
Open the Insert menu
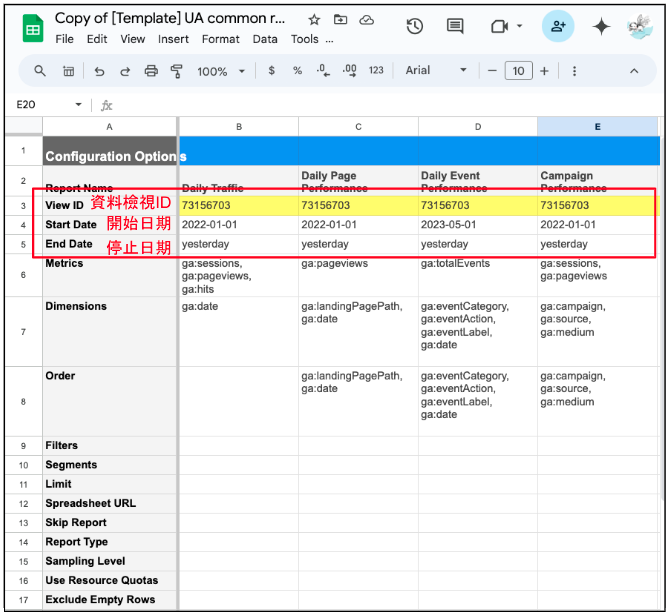coord(173,39)
